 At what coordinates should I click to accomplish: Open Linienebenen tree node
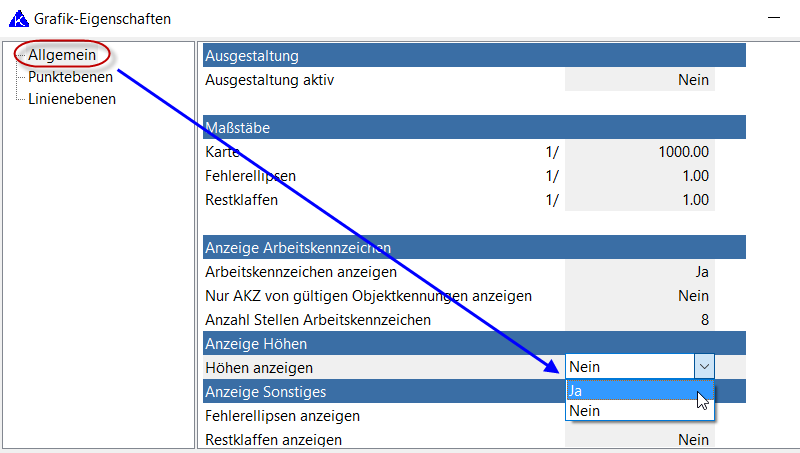point(72,99)
